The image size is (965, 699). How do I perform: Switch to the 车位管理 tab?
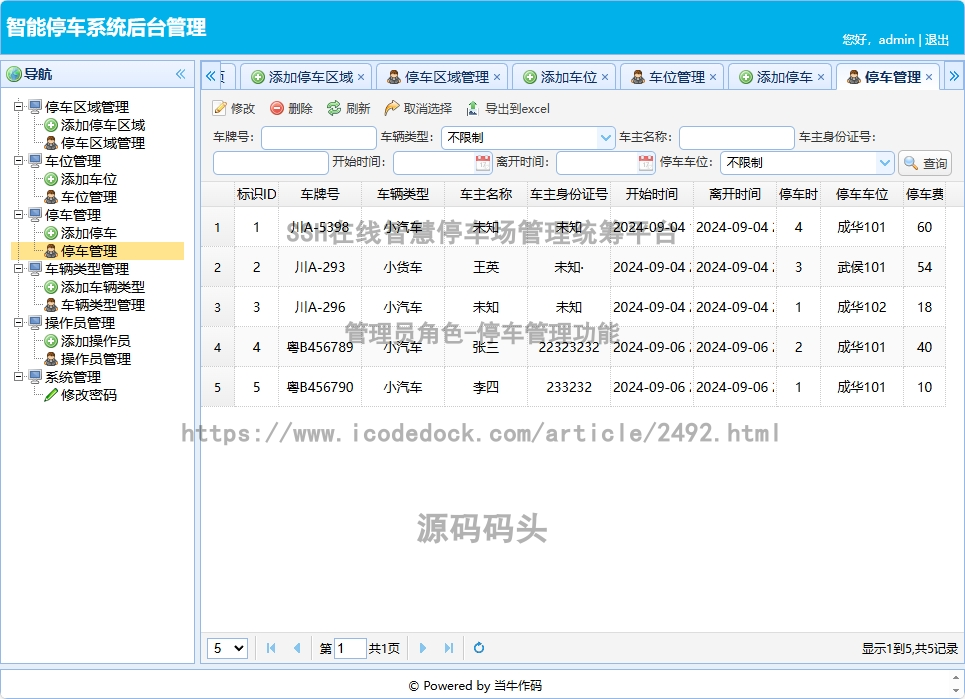click(672, 77)
